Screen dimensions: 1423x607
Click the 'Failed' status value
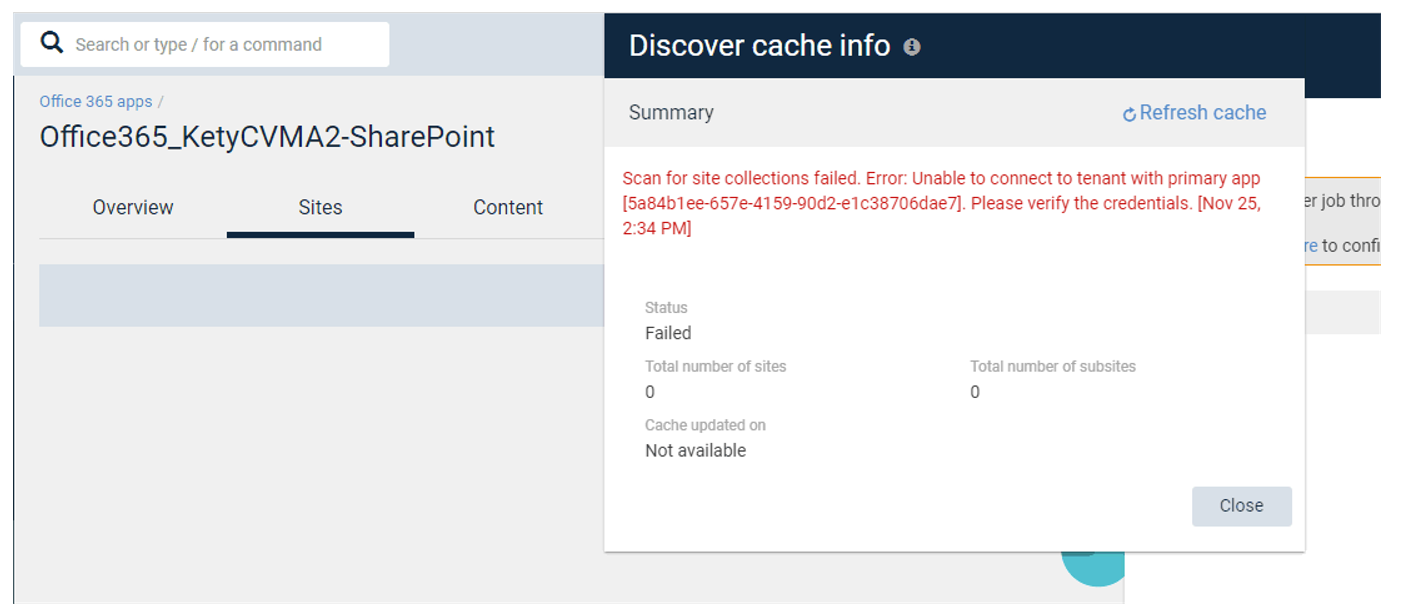(x=668, y=333)
